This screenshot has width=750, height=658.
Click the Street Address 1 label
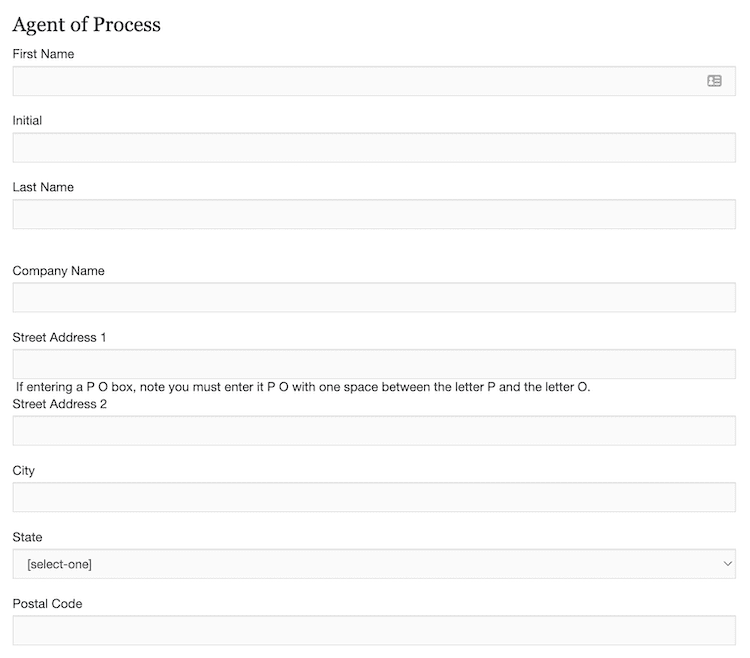(59, 337)
